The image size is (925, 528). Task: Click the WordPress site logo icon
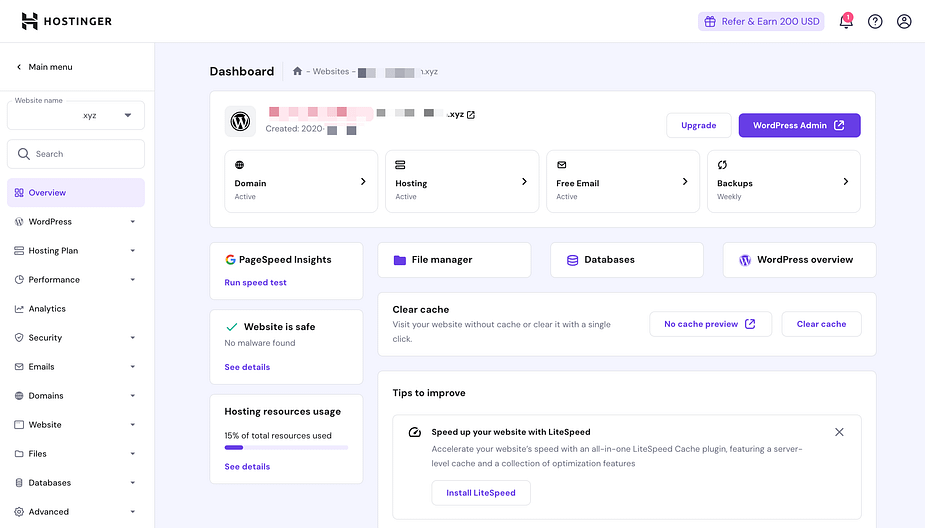tap(240, 121)
